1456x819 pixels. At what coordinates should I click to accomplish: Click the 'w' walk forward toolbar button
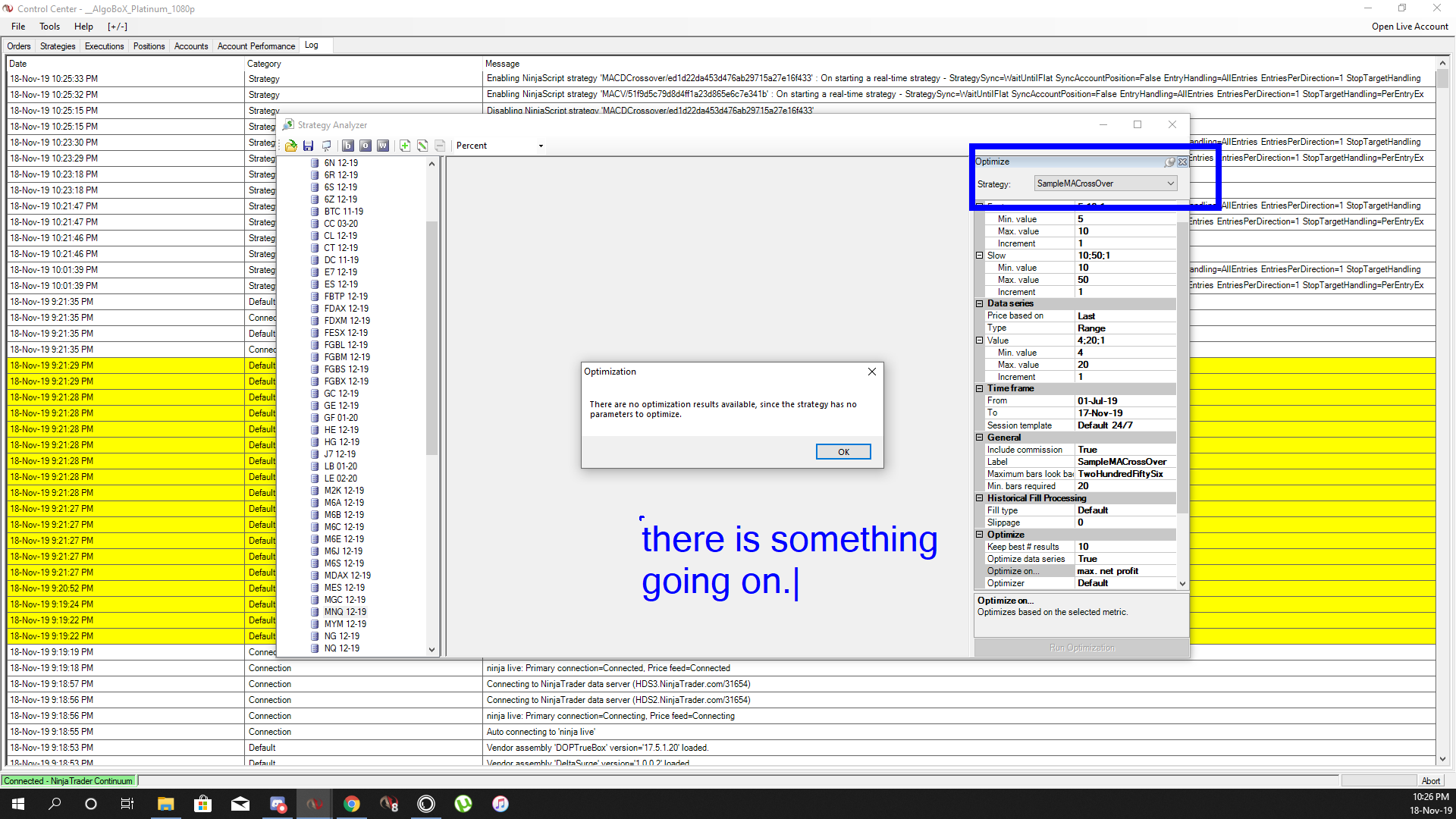(x=383, y=146)
